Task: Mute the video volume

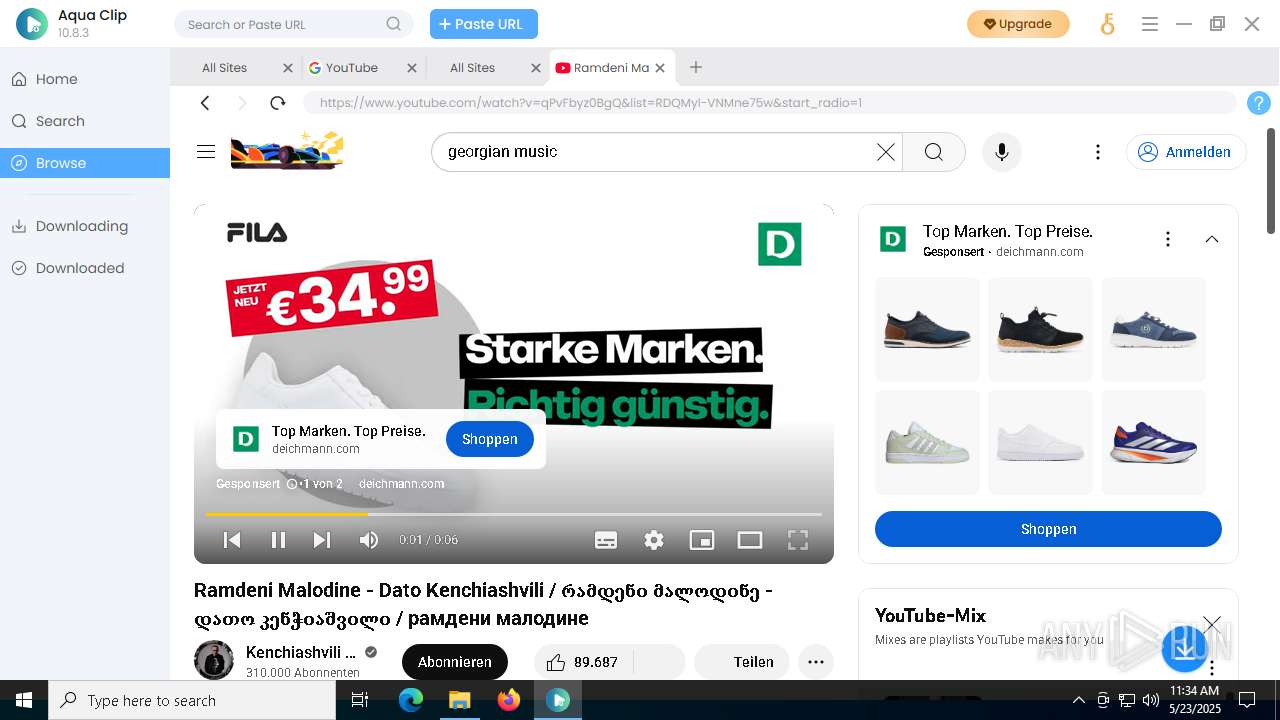Action: (x=369, y=540)
